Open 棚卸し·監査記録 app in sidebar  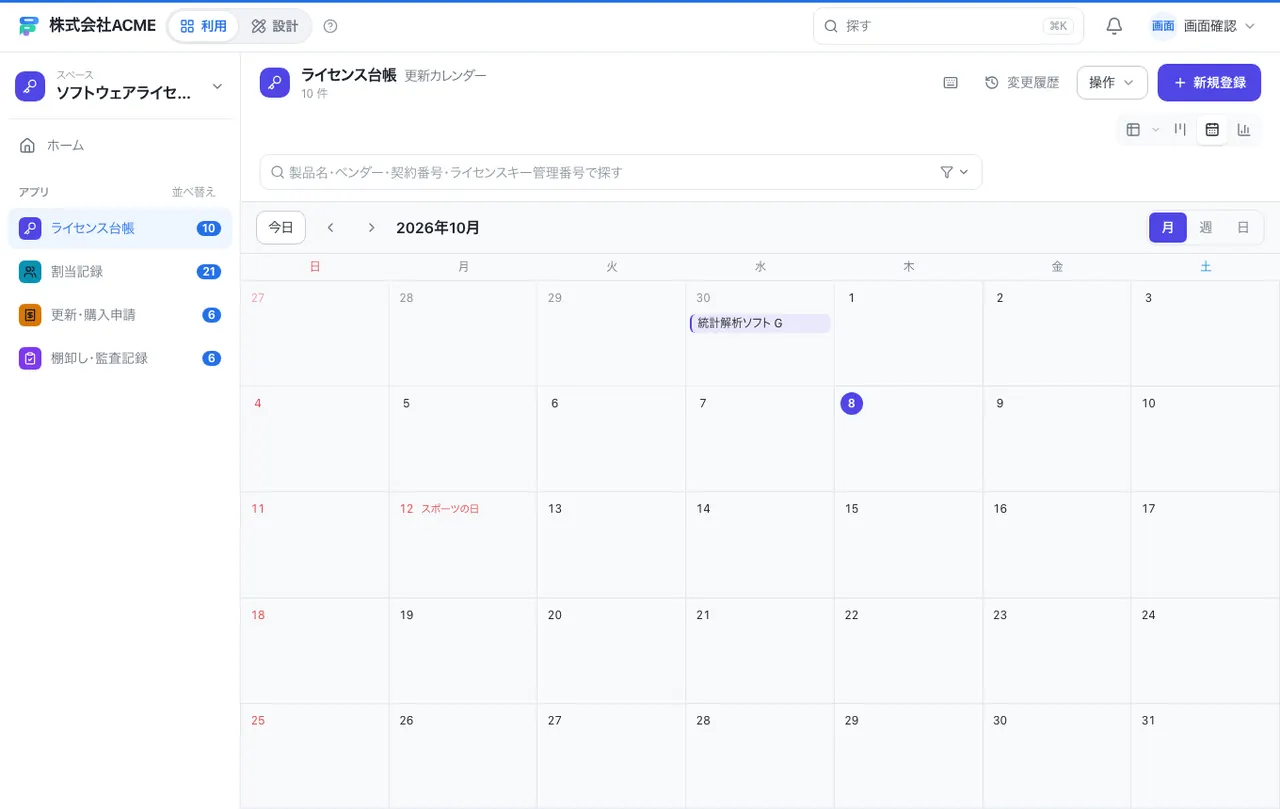pos(120,358)
